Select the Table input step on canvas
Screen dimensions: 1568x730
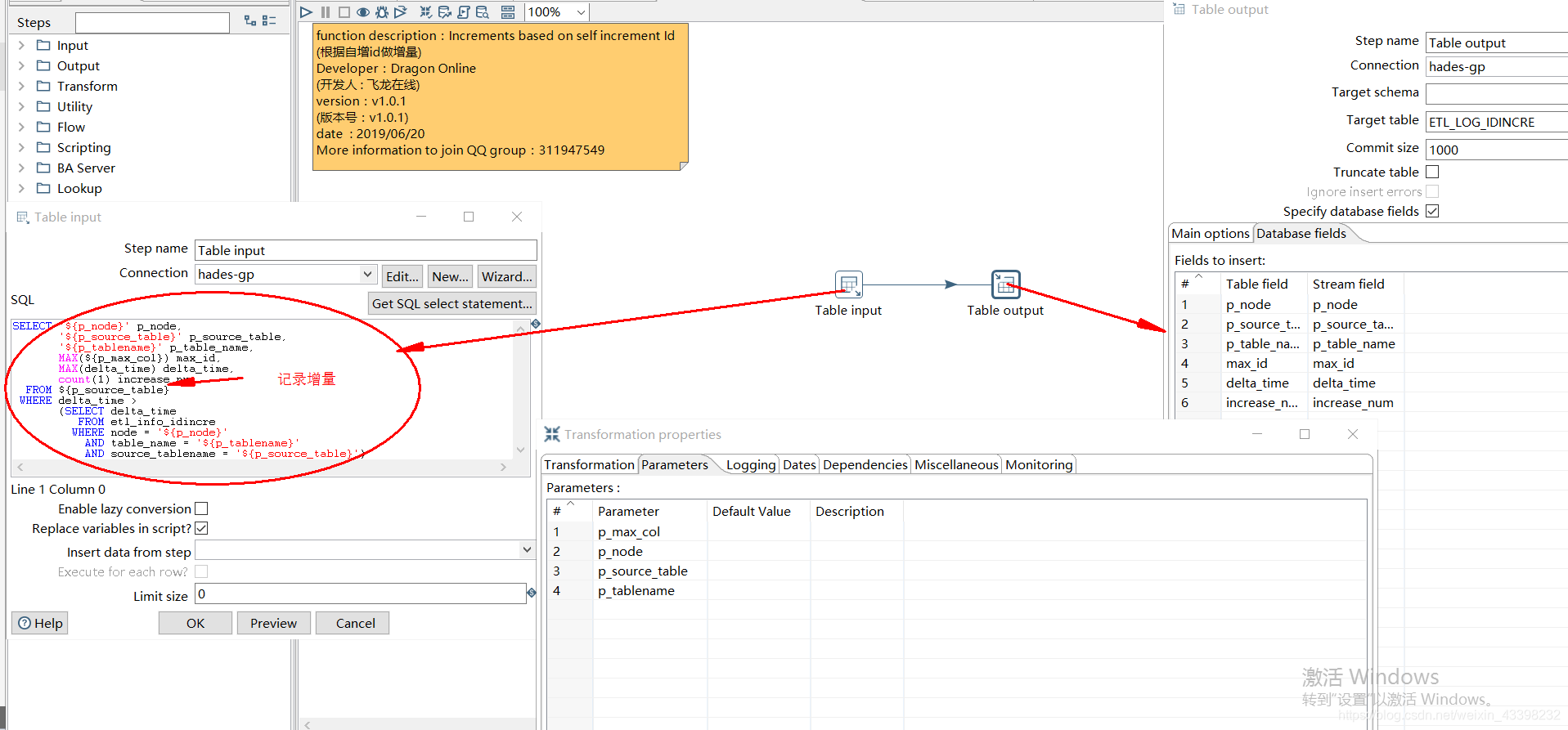[849, 284]
